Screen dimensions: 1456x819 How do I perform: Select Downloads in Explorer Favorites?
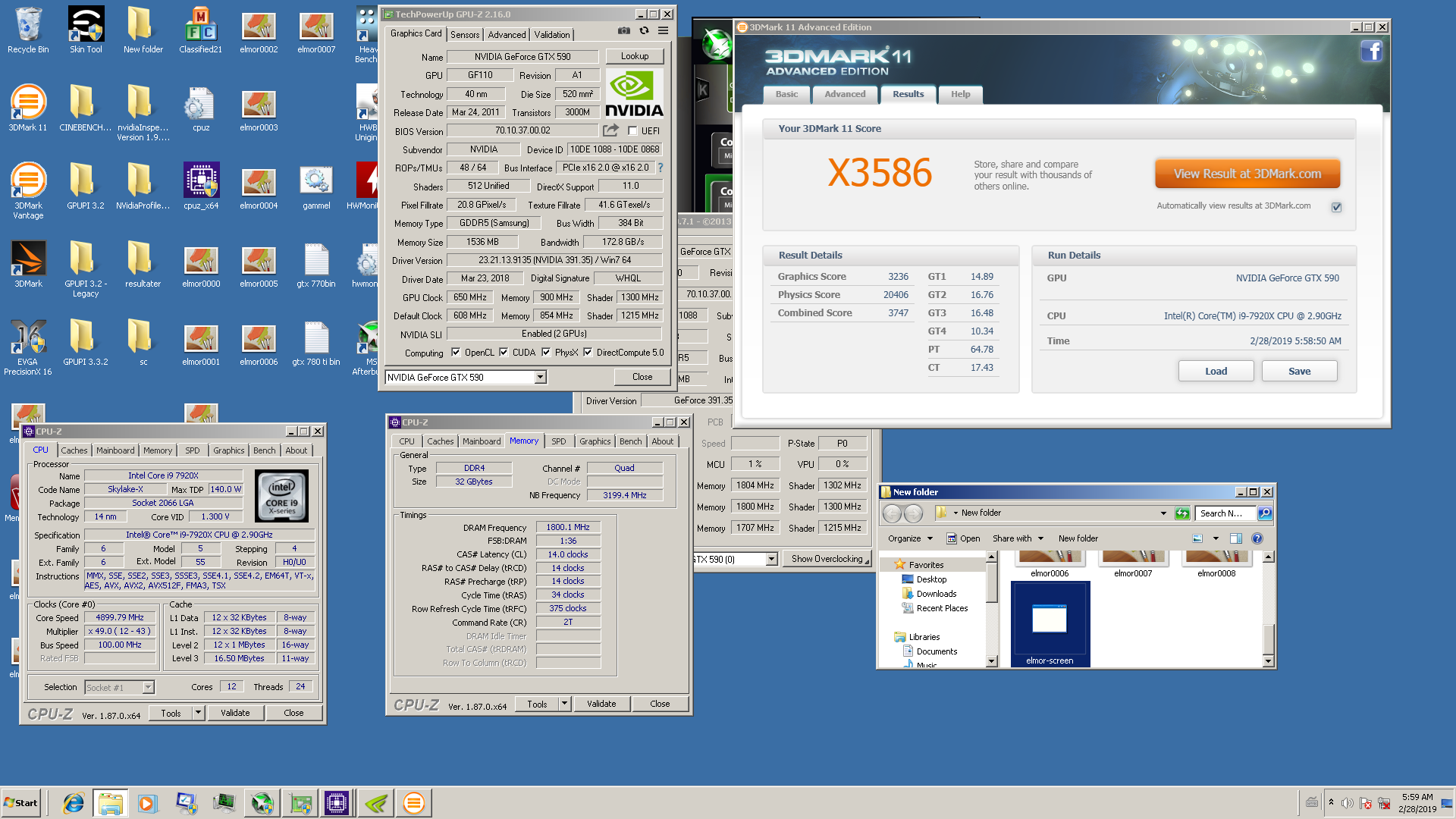[937, 594]
